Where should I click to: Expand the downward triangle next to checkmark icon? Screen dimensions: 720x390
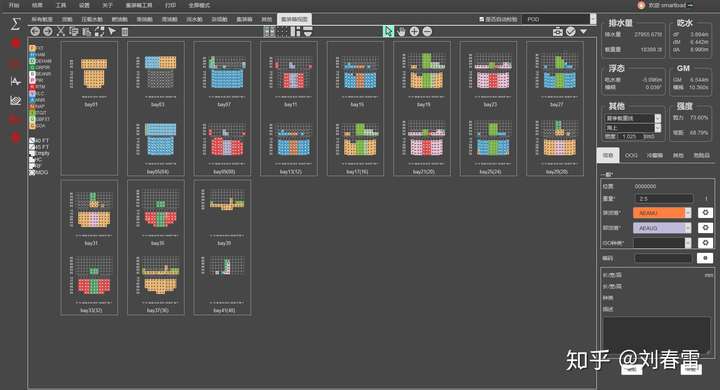tap(583, 31)
